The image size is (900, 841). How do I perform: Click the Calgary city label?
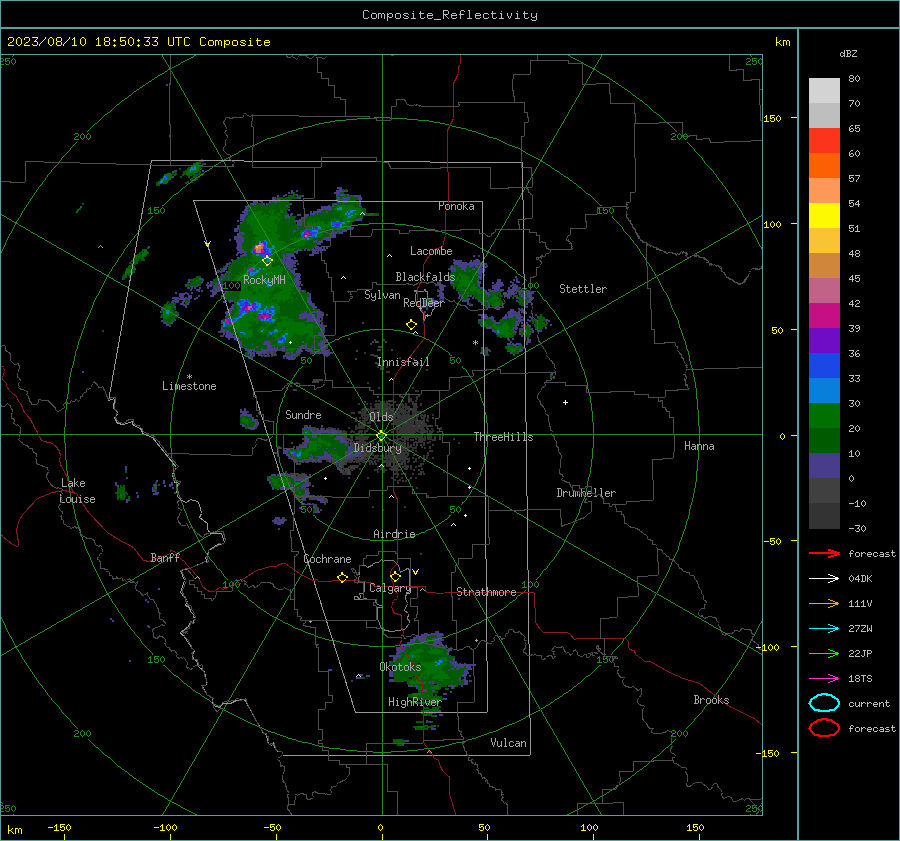(x=390, y=588)
